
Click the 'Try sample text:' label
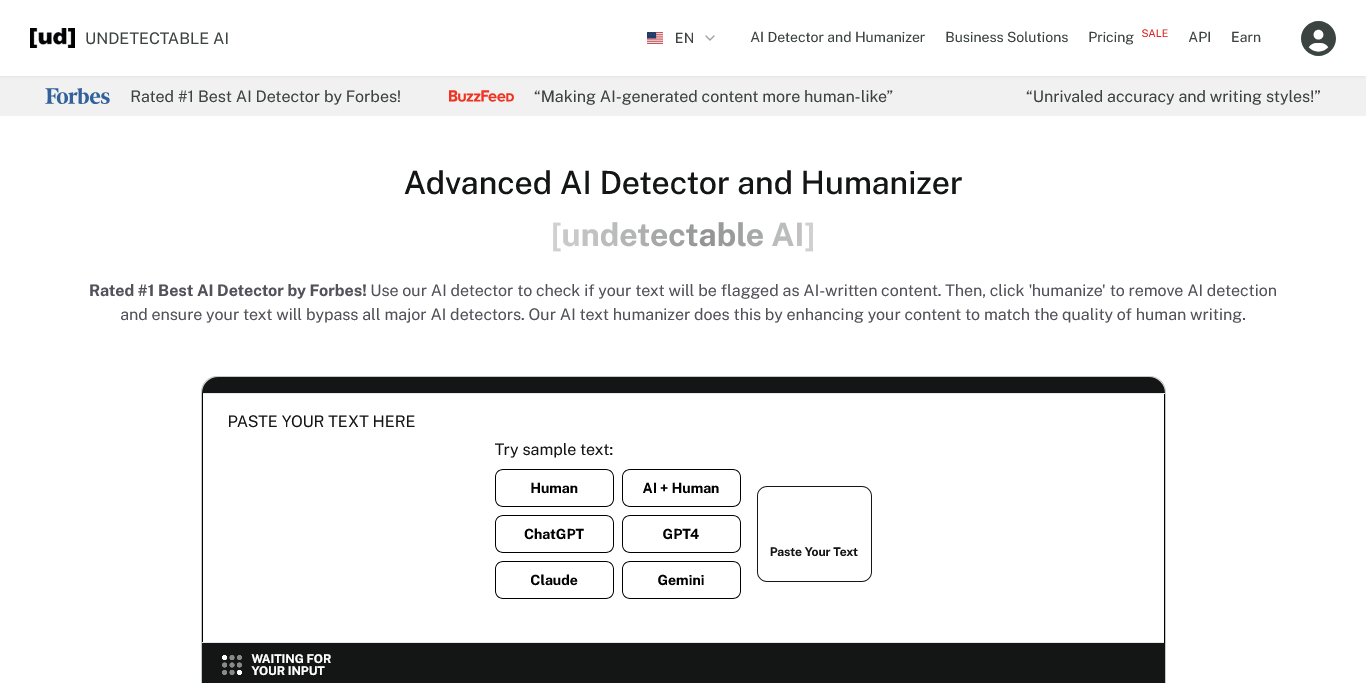click(x=554, y=450)
